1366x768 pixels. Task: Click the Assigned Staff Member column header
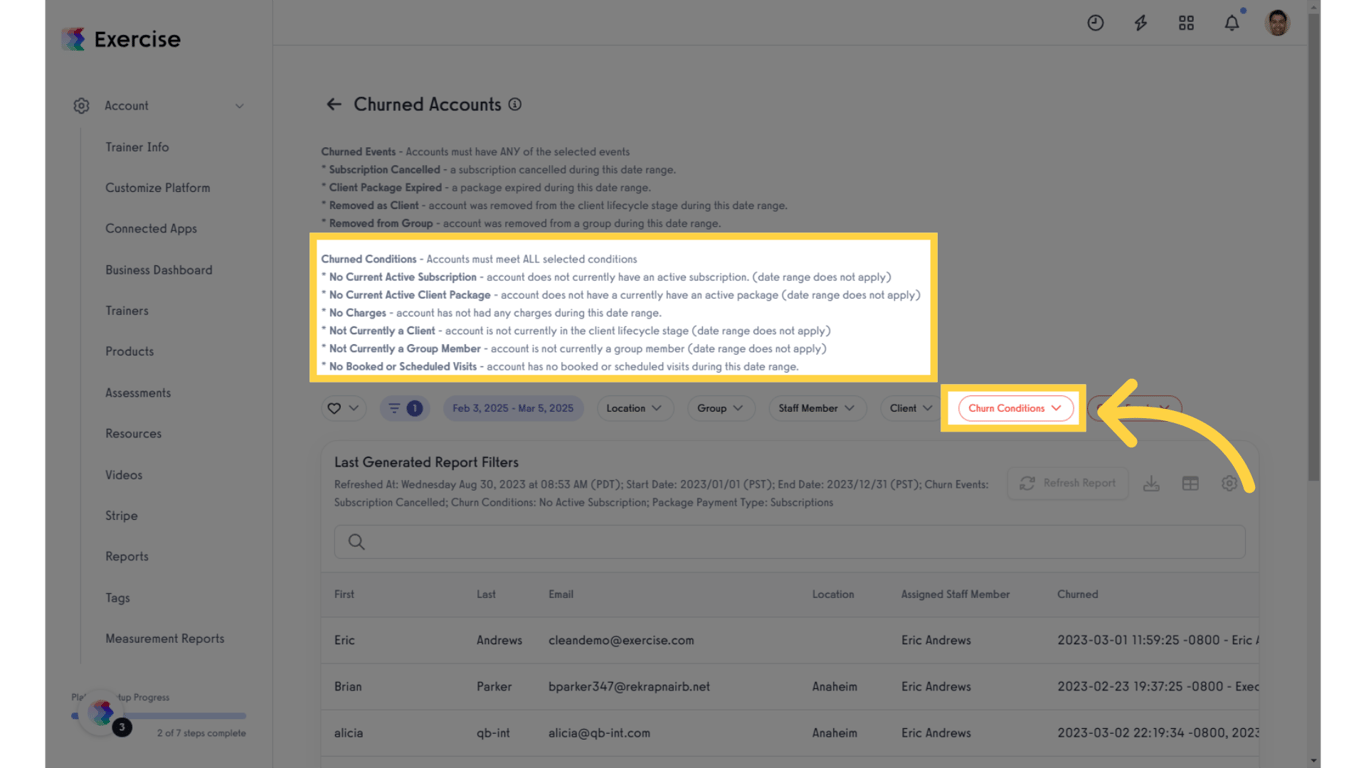pyautogui.click(x=955, y=594)
